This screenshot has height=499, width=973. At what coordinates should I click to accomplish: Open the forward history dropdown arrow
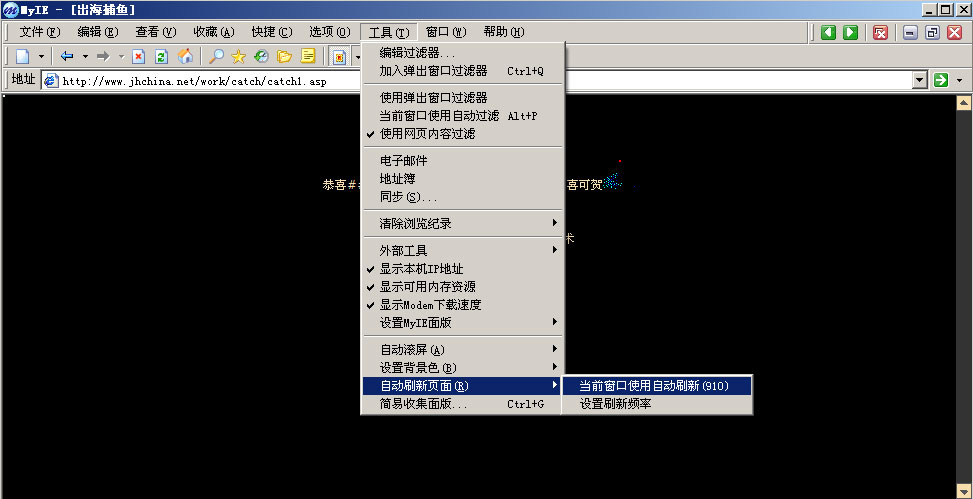pos(121,56)
